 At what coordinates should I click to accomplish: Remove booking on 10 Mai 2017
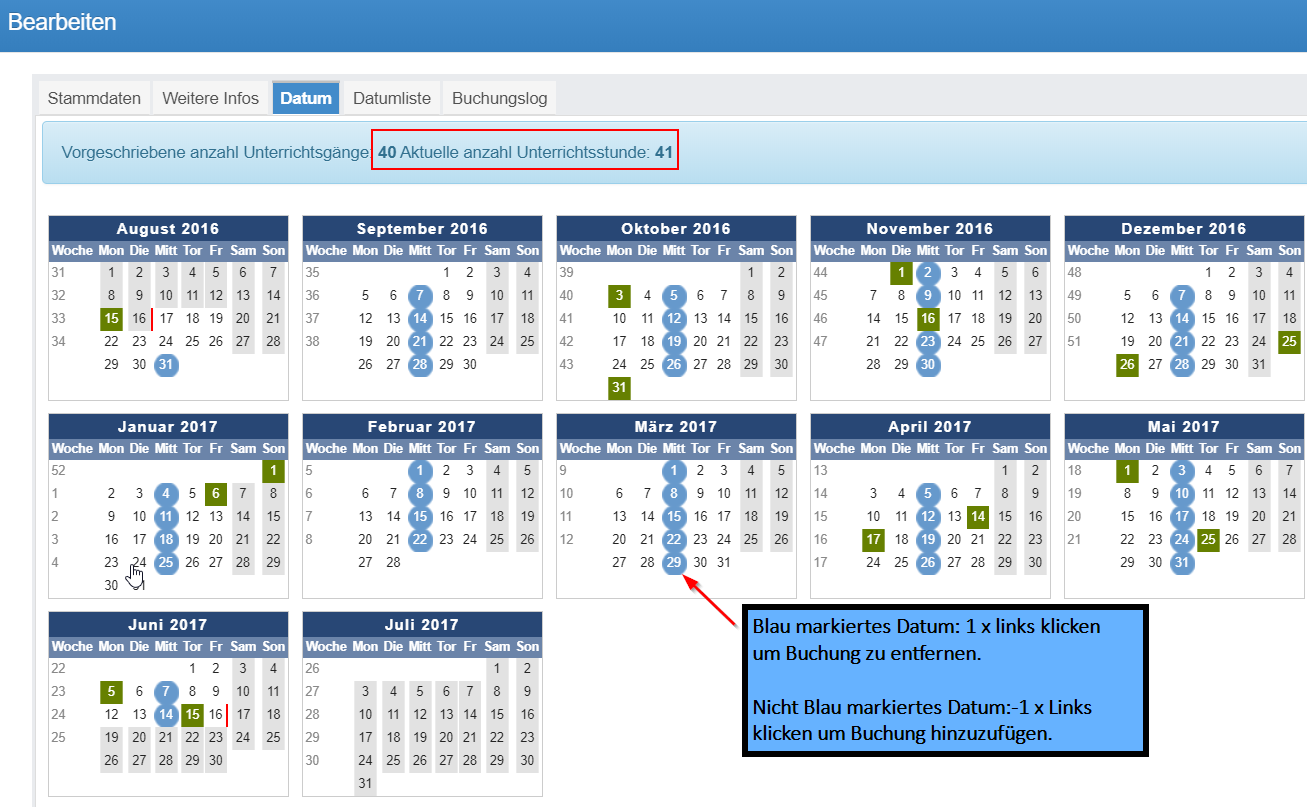(1182, 493)
